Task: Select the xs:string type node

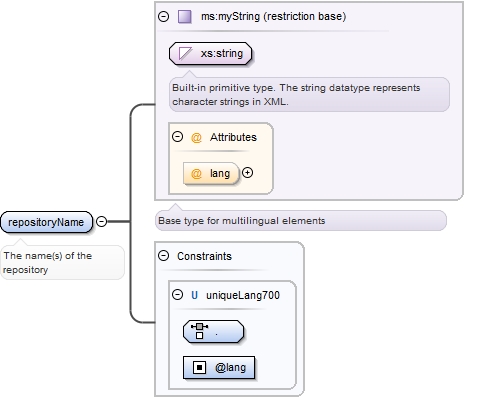Action: point(210,53)
